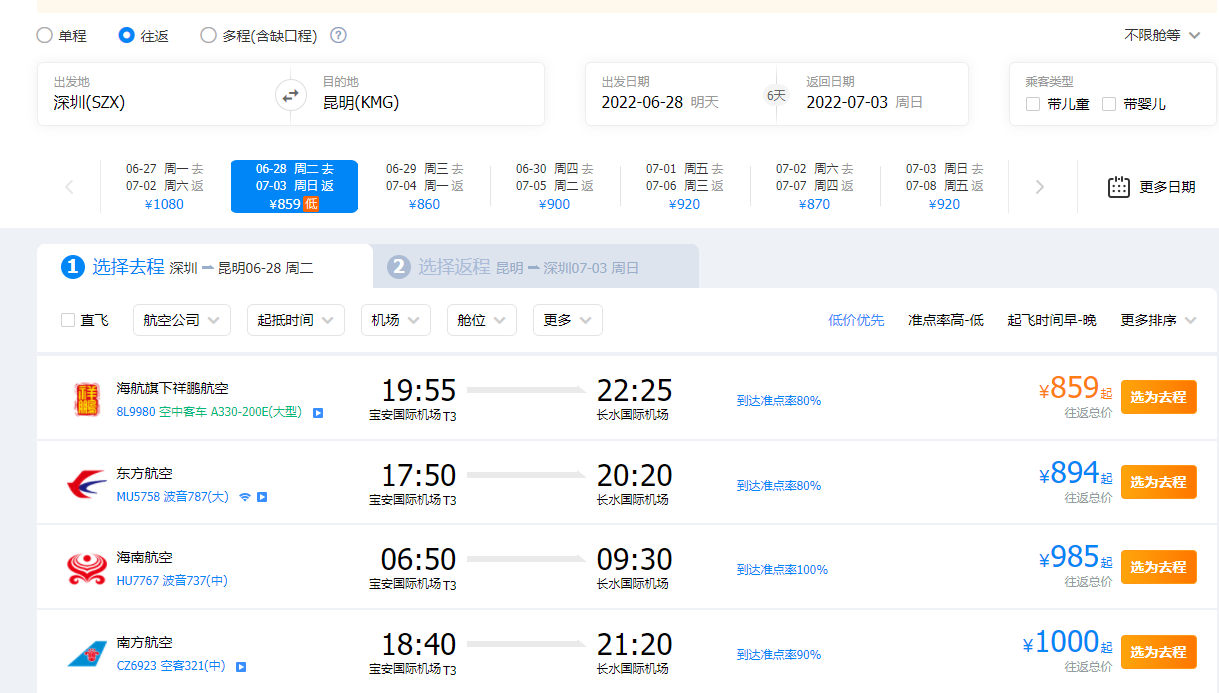Open the multi-trip help question mark icon
This screenshot has height=693, width=1219.
[338, 35]
